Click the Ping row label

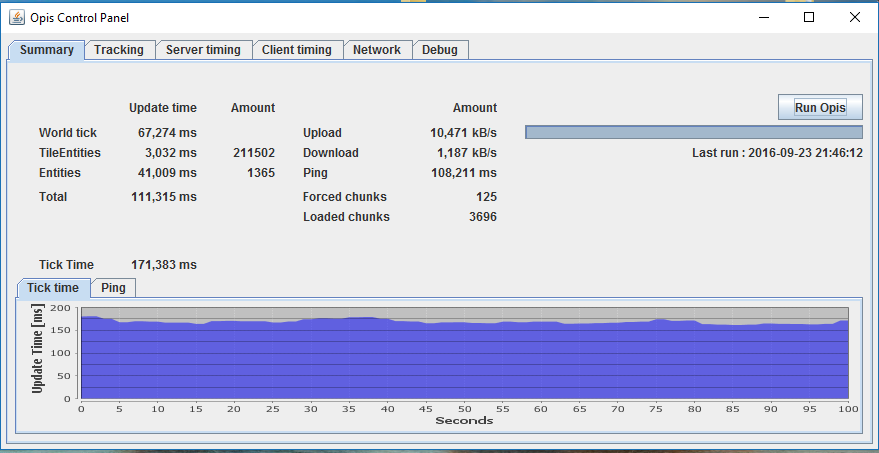(315, 173)
